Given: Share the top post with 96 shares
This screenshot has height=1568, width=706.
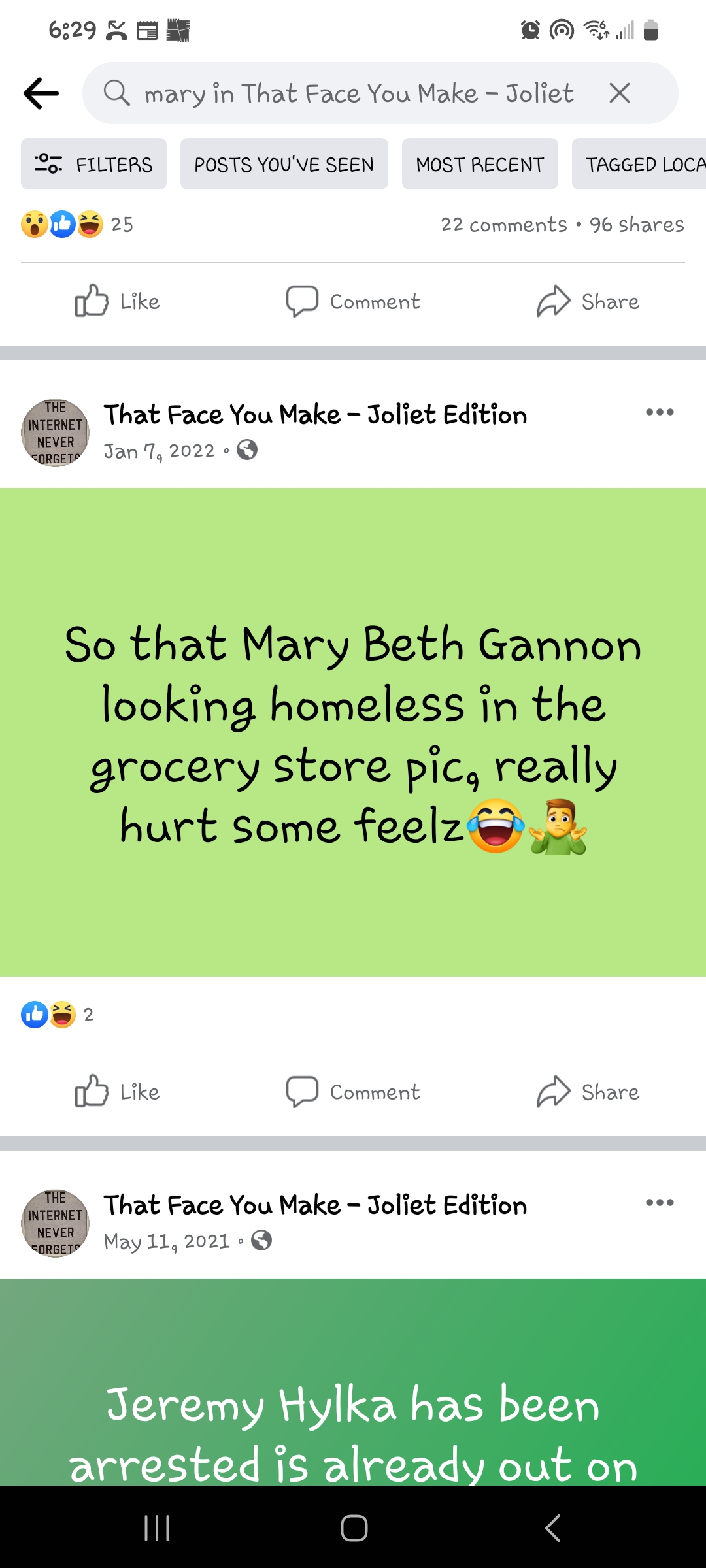Looking at the screenshot, I should click(588, 302).
